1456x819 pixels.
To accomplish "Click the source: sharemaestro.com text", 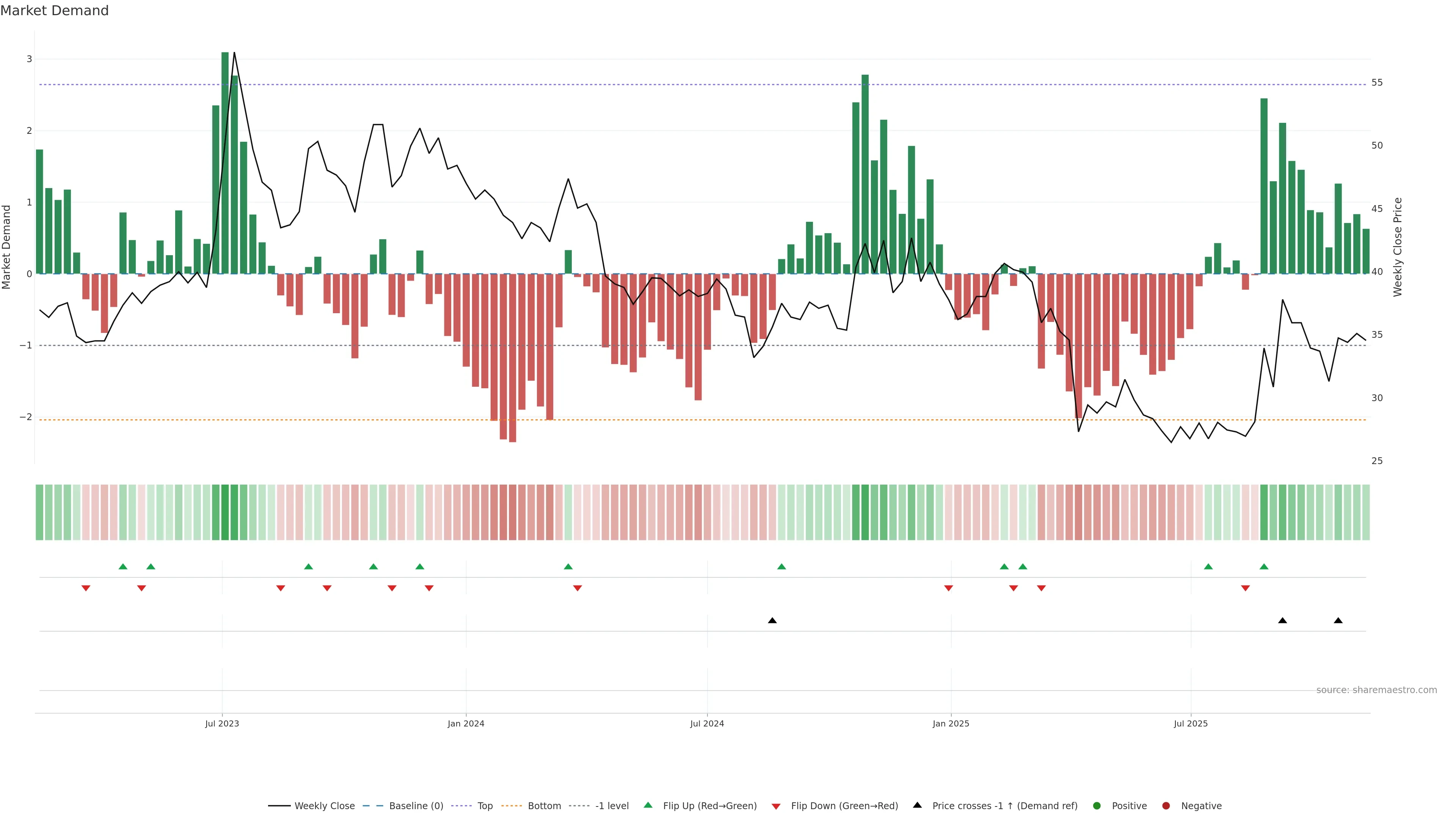I will pyautogui.click(x=1376, y=690).
